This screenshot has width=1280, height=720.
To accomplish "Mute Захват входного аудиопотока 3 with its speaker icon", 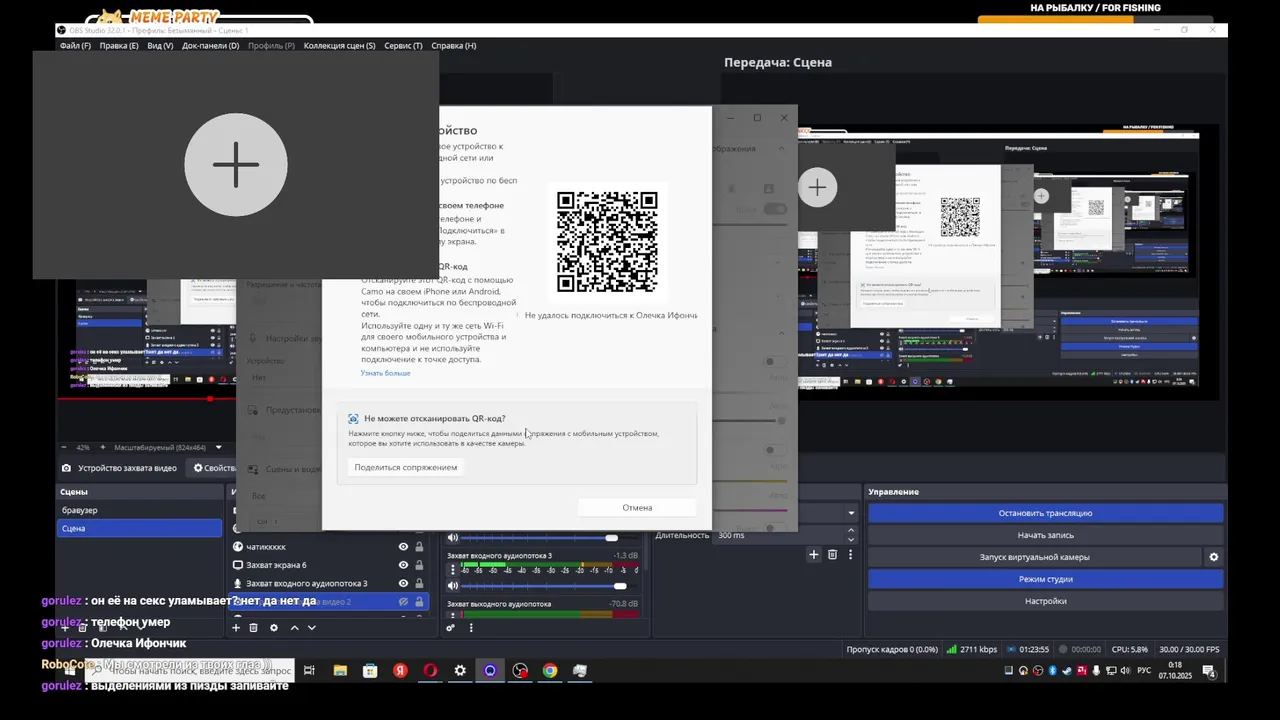I will tap(453, 585).
